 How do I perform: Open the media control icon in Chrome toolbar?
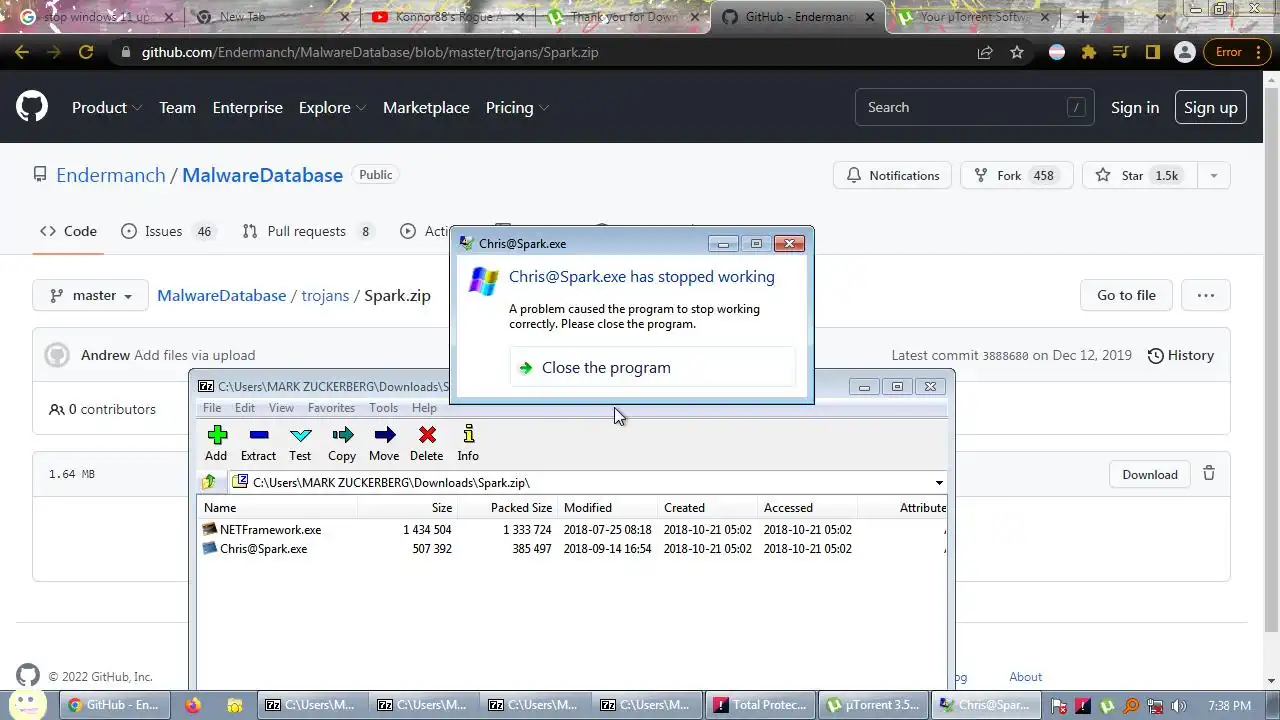point(1121,52)
